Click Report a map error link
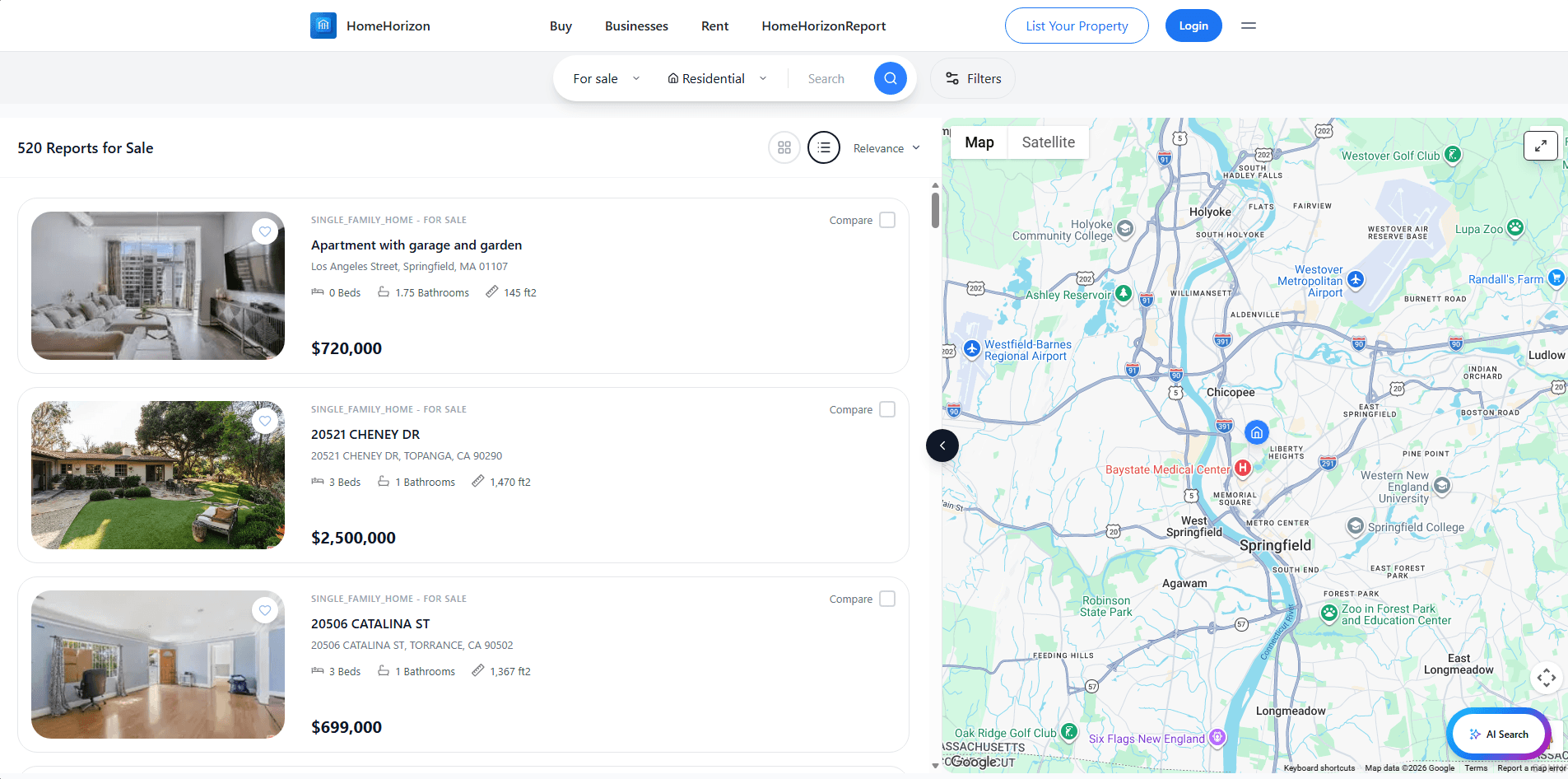The height and width of the screenshot is (779, 1568). (x=1531, y=768)
